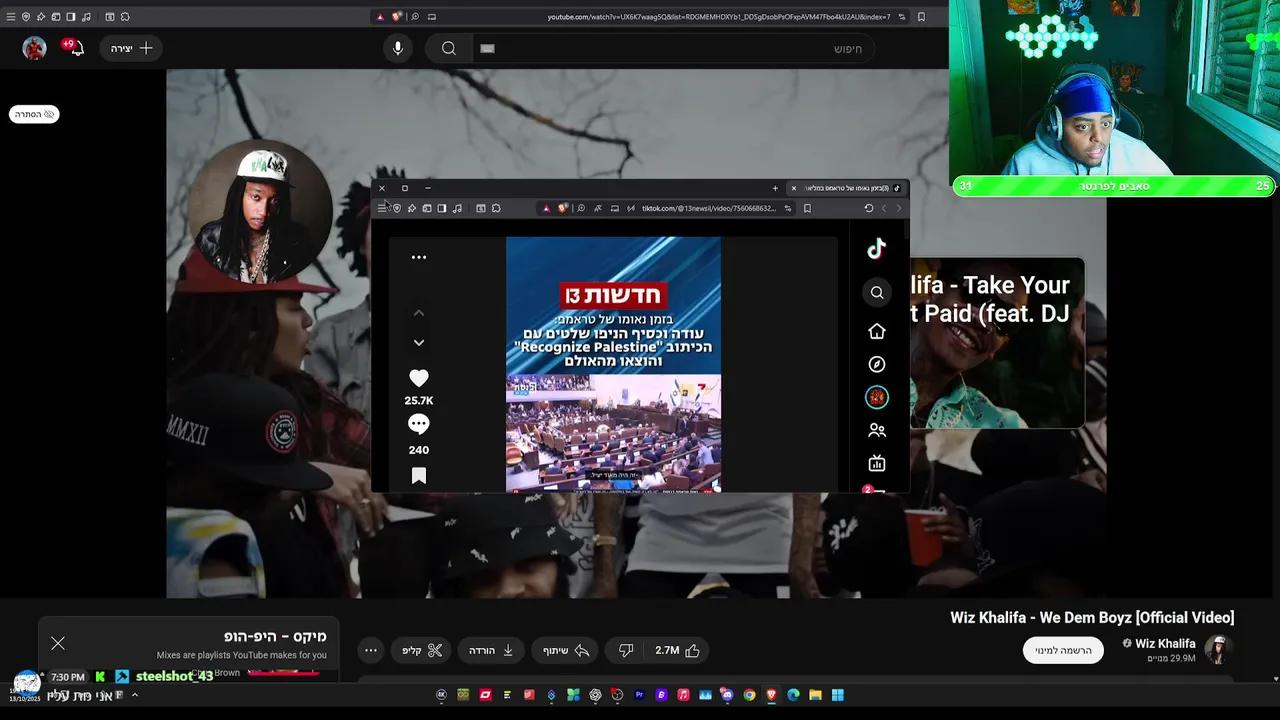The image size is (1280, 720).
Task: Expand the system tray hidden icons chevron
Action: click(x=134, y=695)
